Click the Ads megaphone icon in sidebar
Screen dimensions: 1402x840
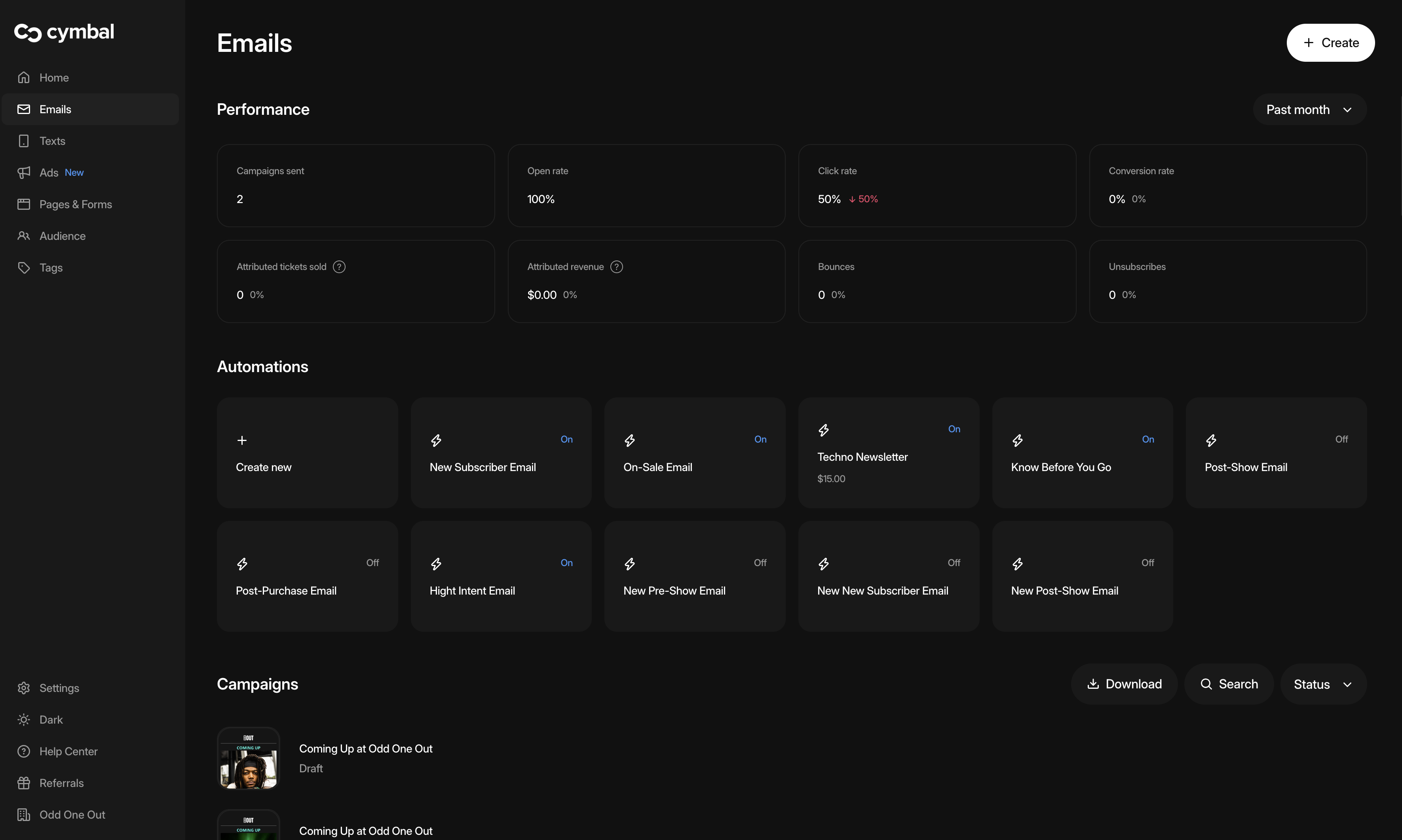pos(24,173)
